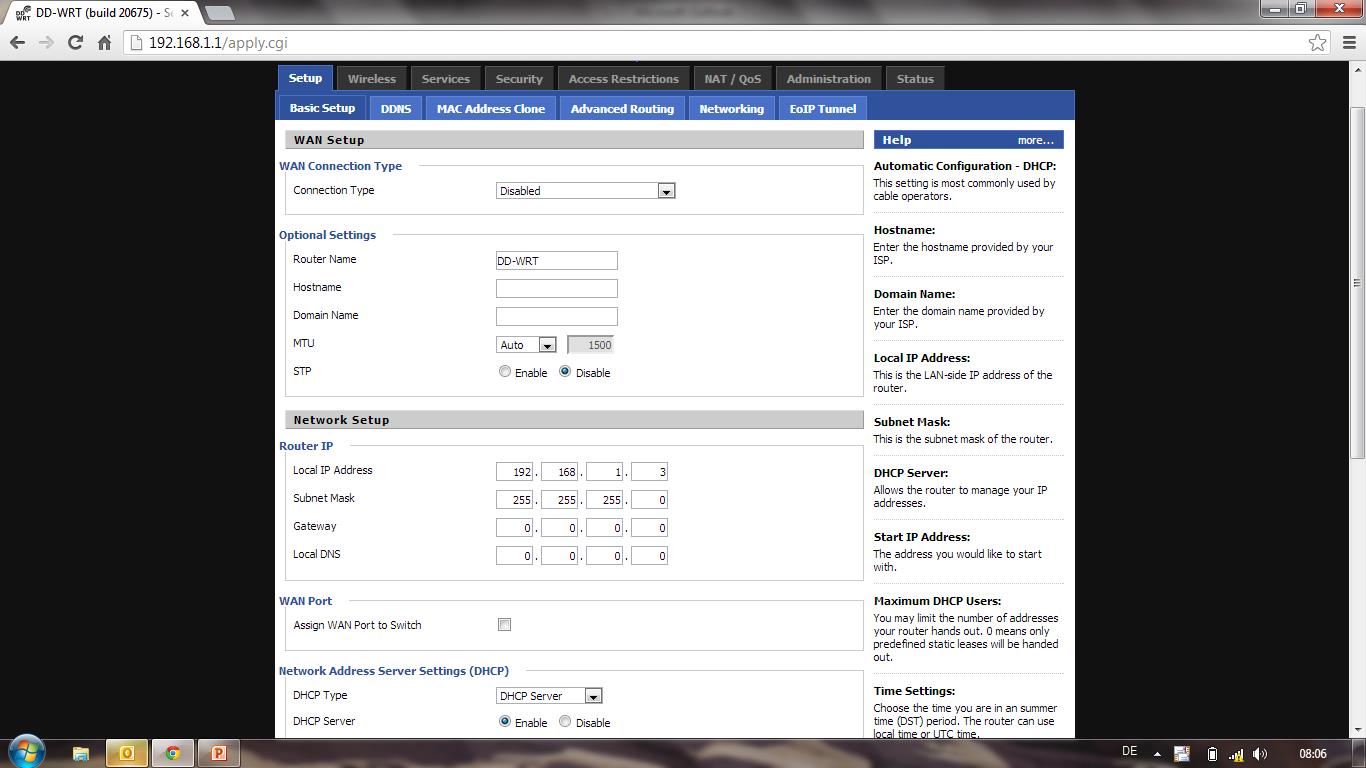The height and width of the screenshot is (768, 1366).
Task: Click the MTU value field showing 1500
Action: coord(591,344)
